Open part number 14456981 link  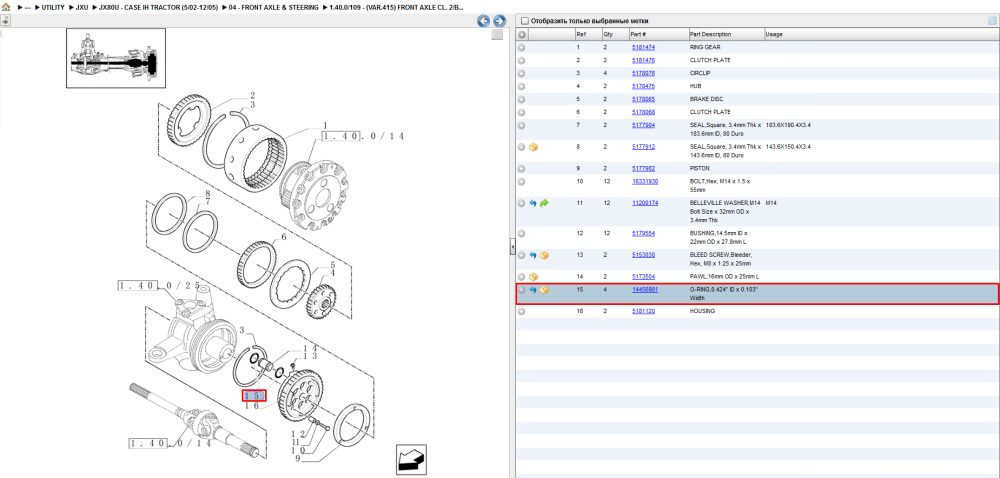(645, 290)
